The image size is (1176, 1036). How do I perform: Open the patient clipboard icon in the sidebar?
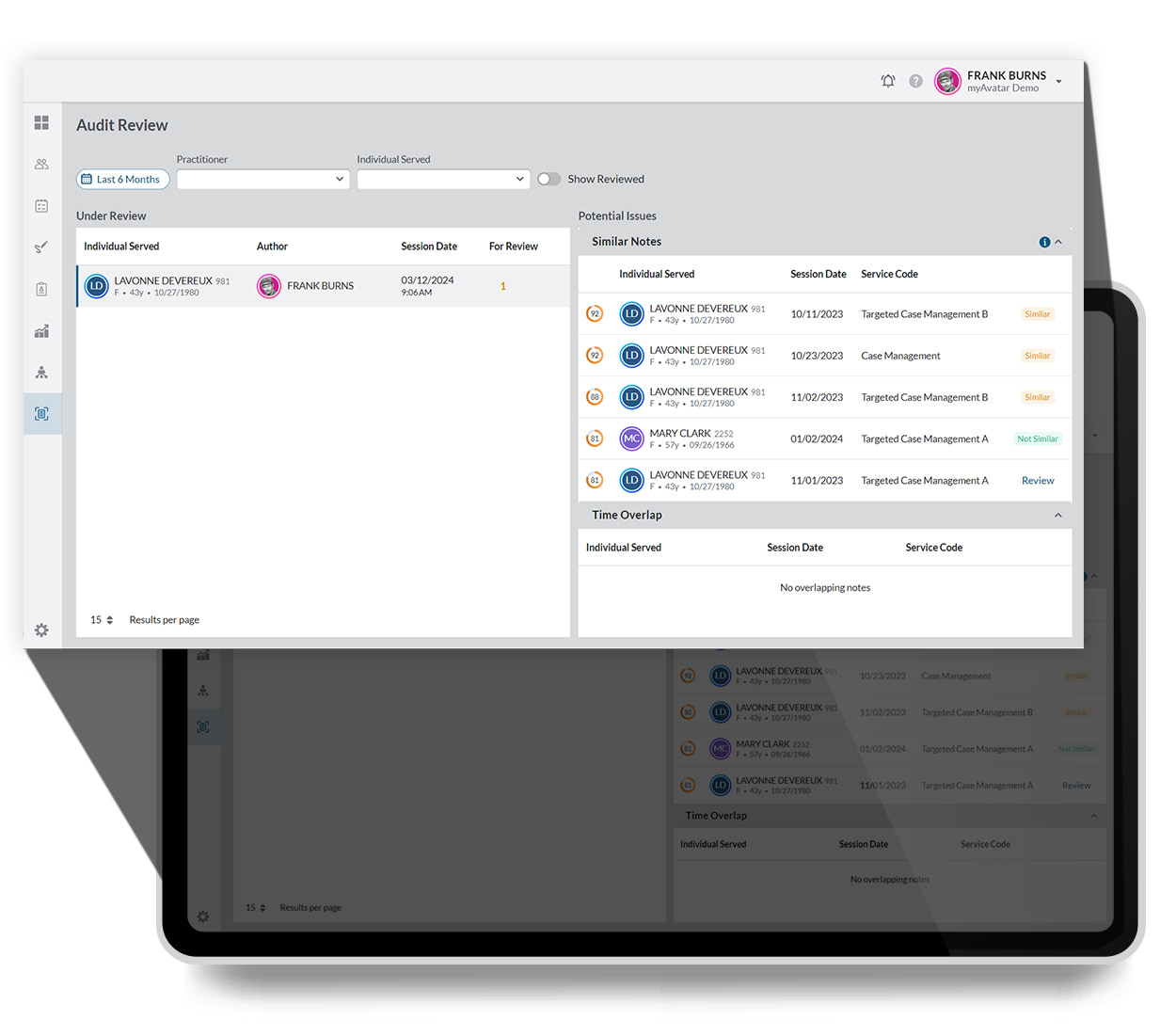41,289
